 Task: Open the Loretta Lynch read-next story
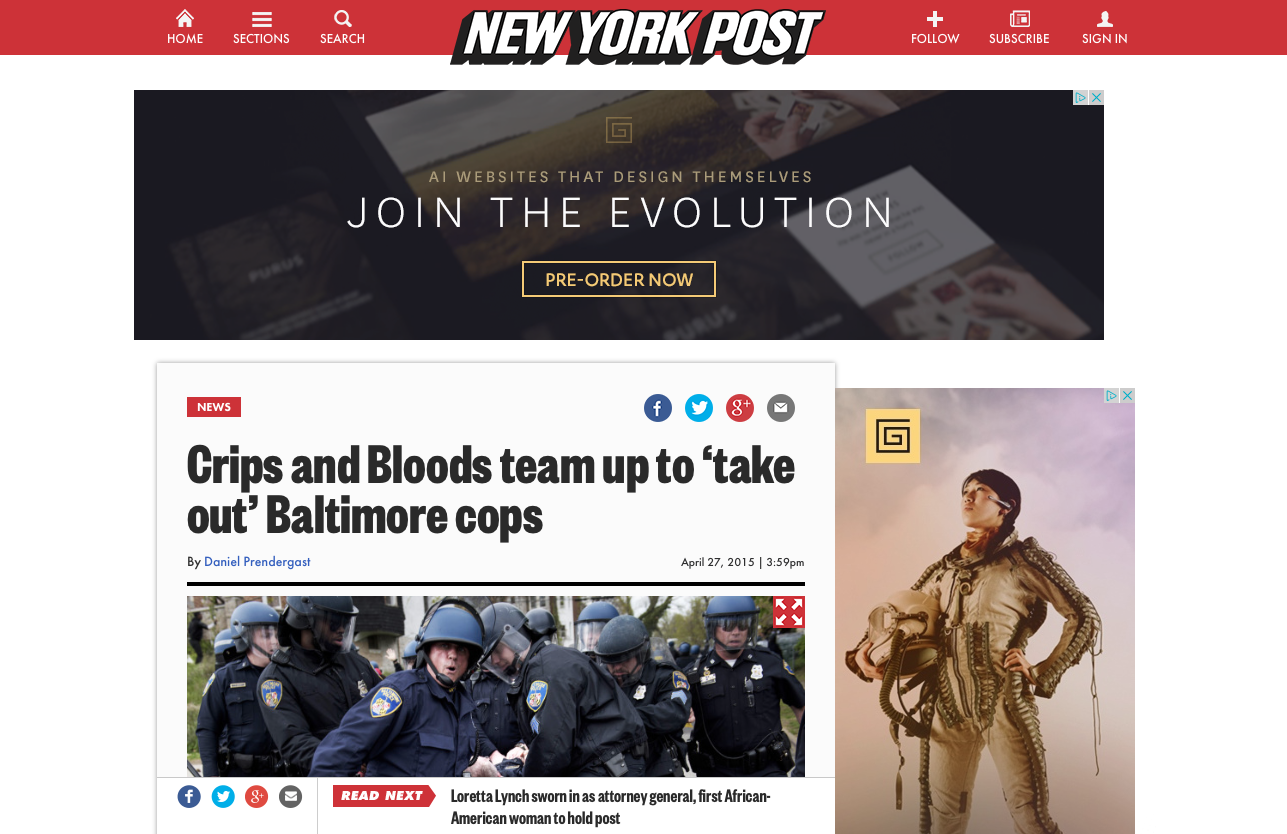[611, 807]
